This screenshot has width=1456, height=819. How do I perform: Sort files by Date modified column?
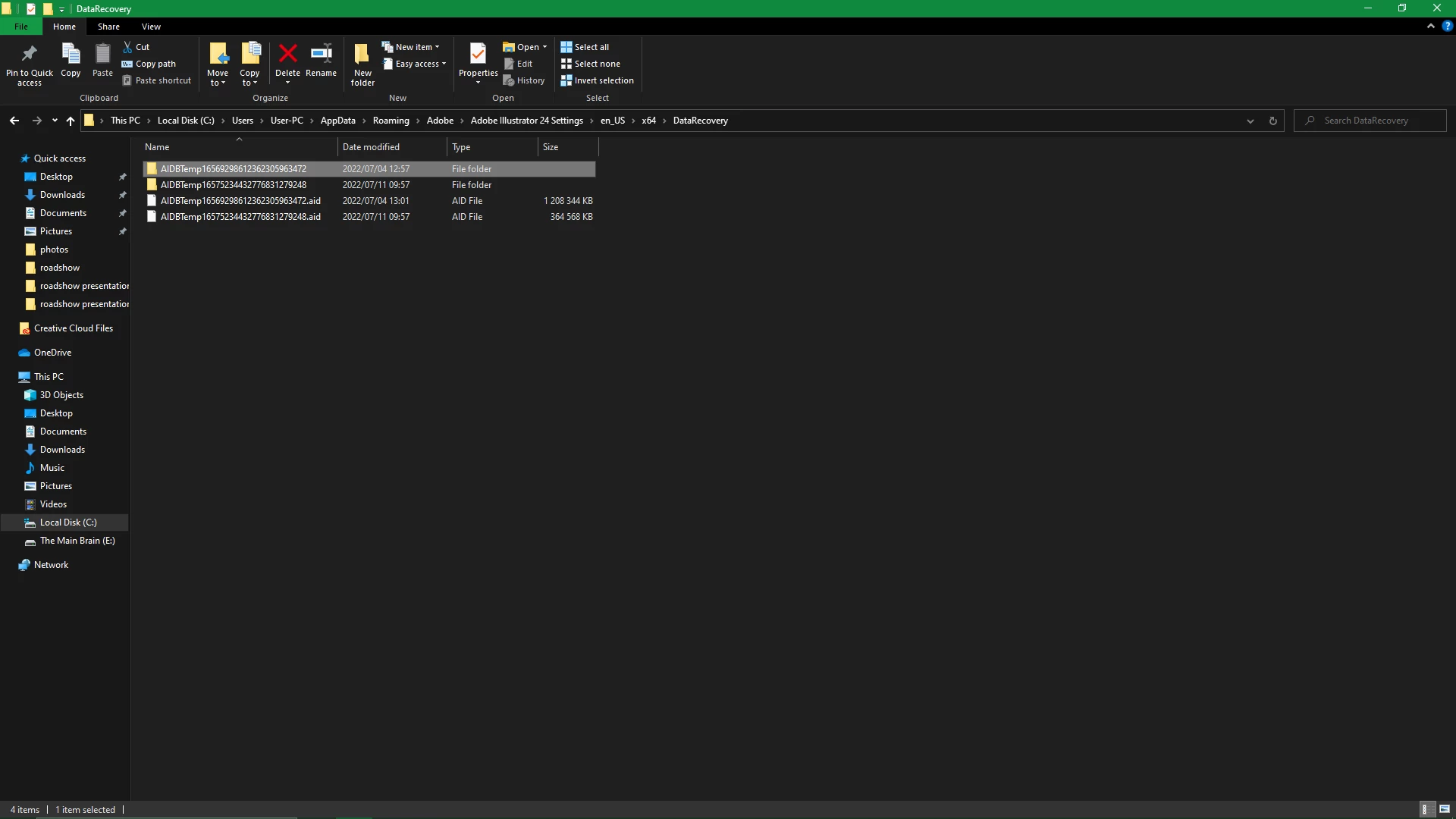coord(371,147)
